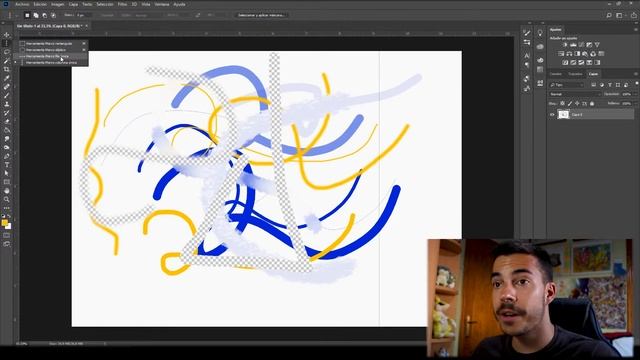Image resolution: width=640 pixels, height=360 pixels.
Task: Select the Eyedropper tool
Action: [7, 78]
